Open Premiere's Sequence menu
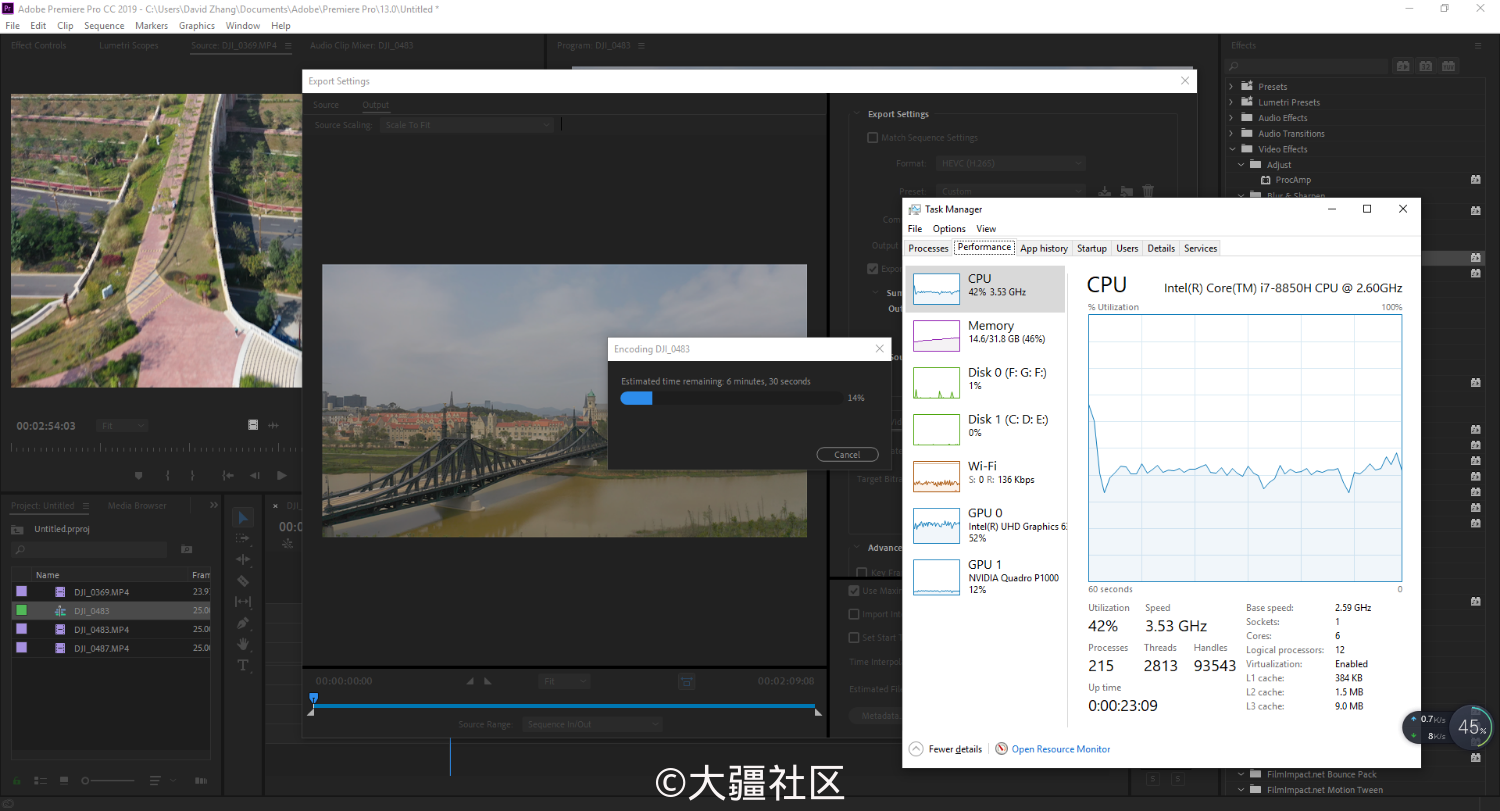Screen dimensions: 1500x811 click(104, 25)
